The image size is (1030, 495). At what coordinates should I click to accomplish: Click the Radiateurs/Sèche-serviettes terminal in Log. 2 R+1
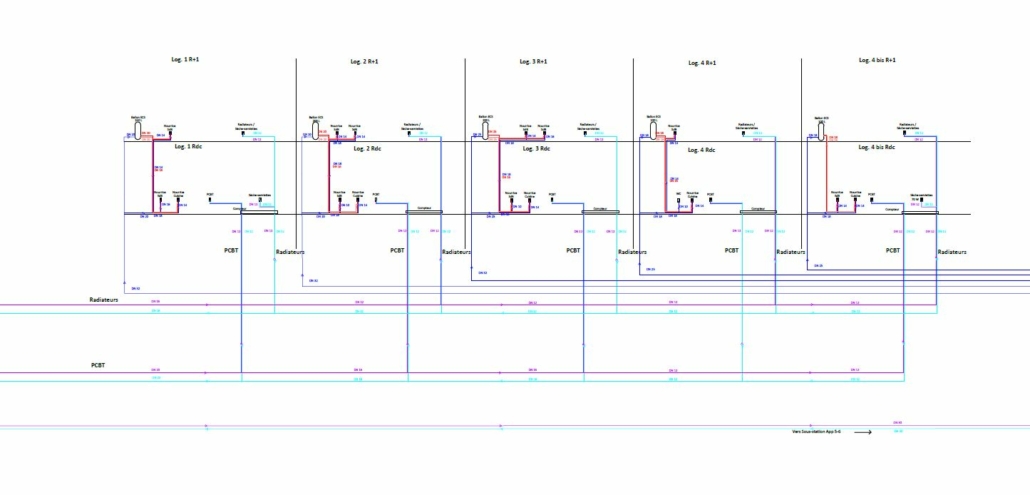(x=409, y=133)
